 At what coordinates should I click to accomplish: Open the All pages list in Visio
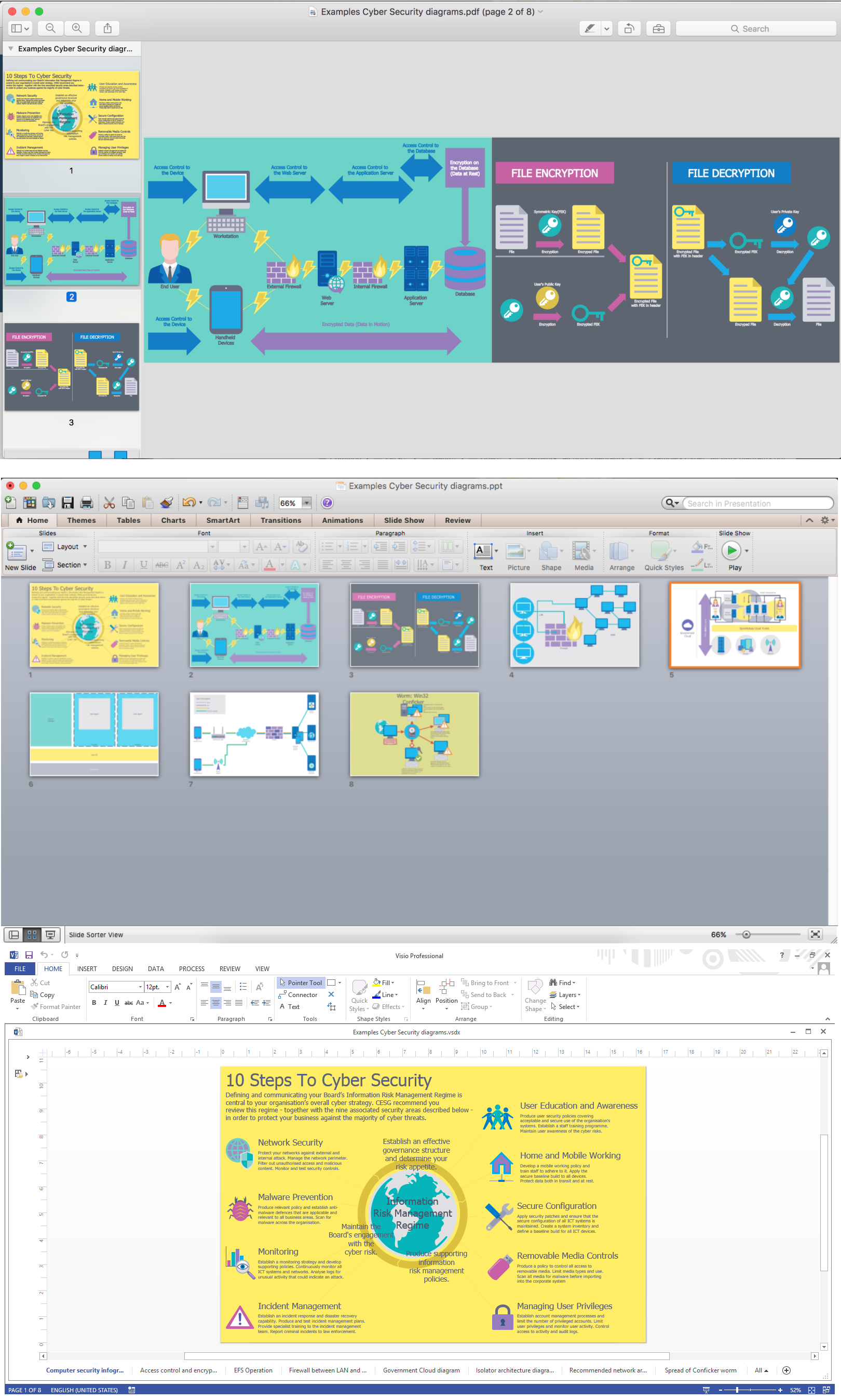[x=761, y=1370]
